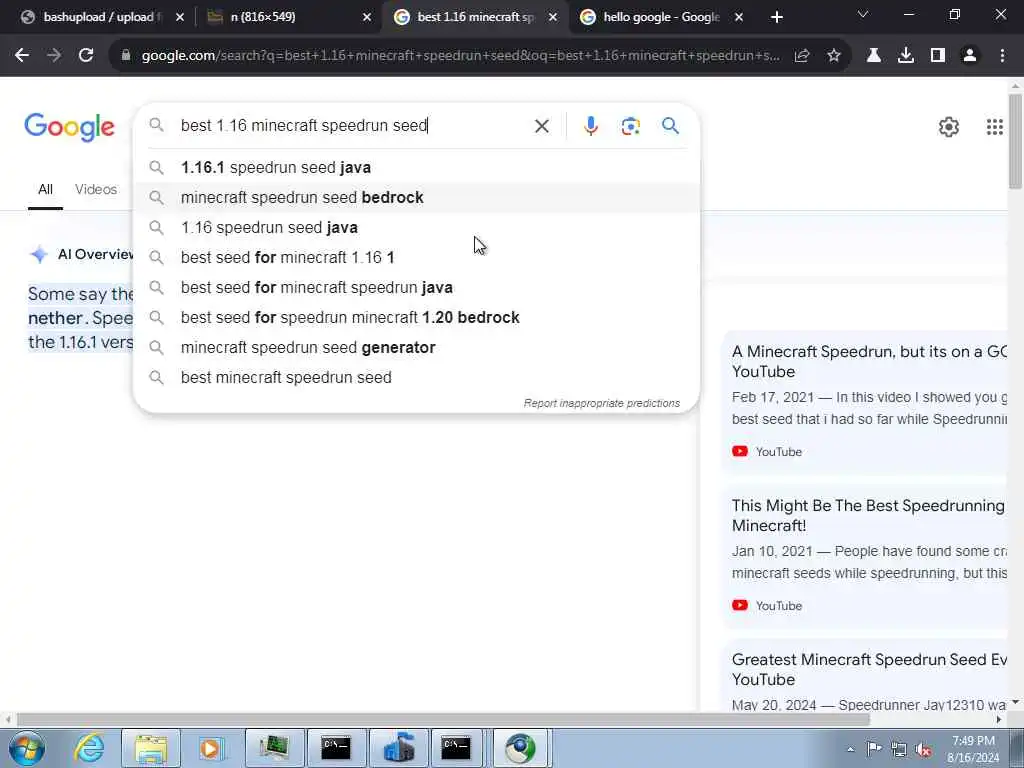Choose suggestion 1.16.1 speedrun seed java

pos(416,167)
